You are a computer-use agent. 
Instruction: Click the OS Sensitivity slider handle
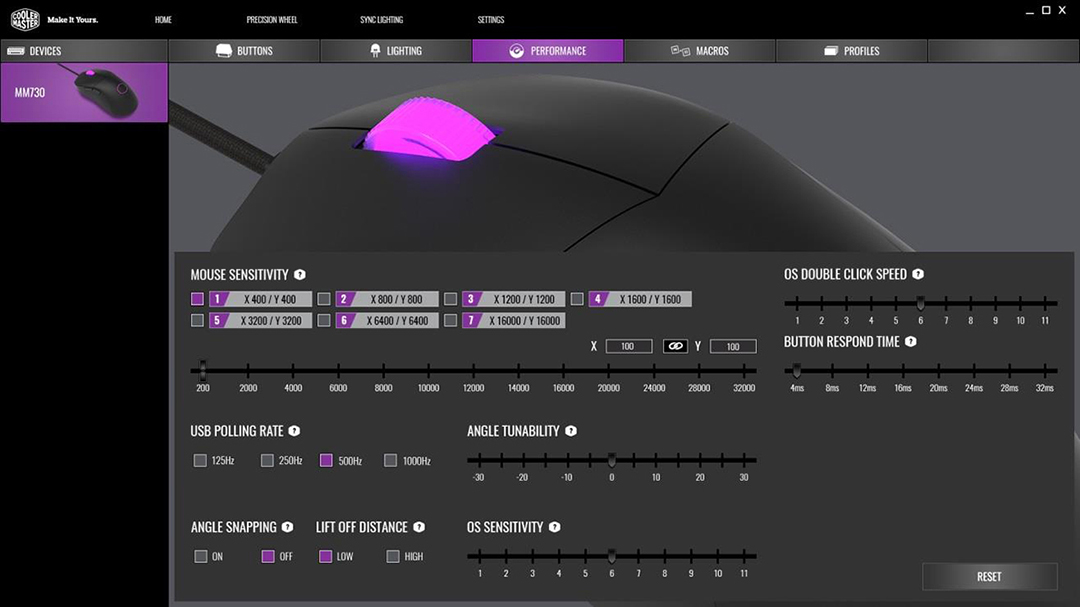(611, 555)
